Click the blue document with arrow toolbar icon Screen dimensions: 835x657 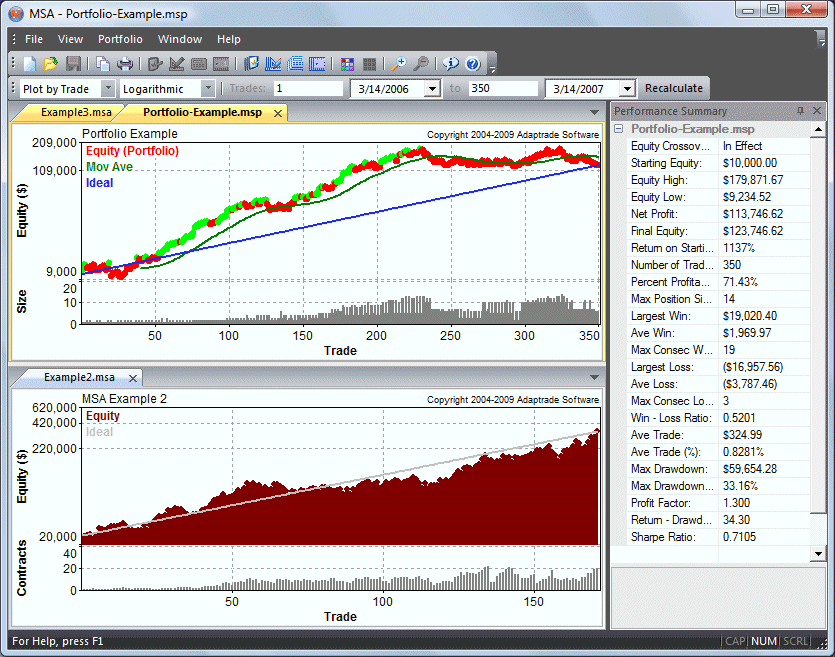click(x=251, y=64)
